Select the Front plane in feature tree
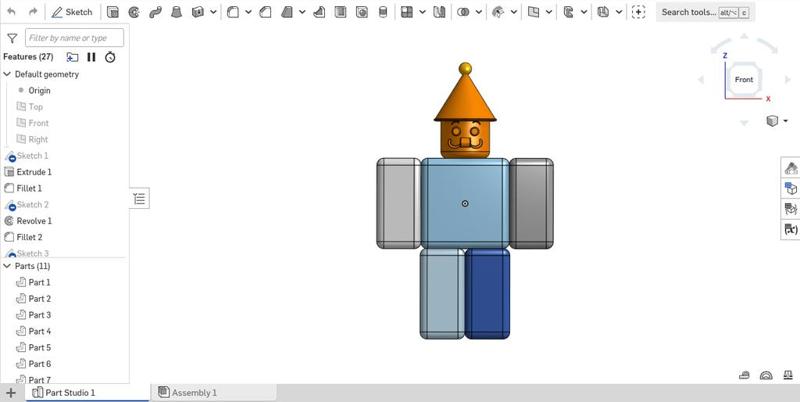The height and width of the screenshot is (402, 800). pos(38,123)
